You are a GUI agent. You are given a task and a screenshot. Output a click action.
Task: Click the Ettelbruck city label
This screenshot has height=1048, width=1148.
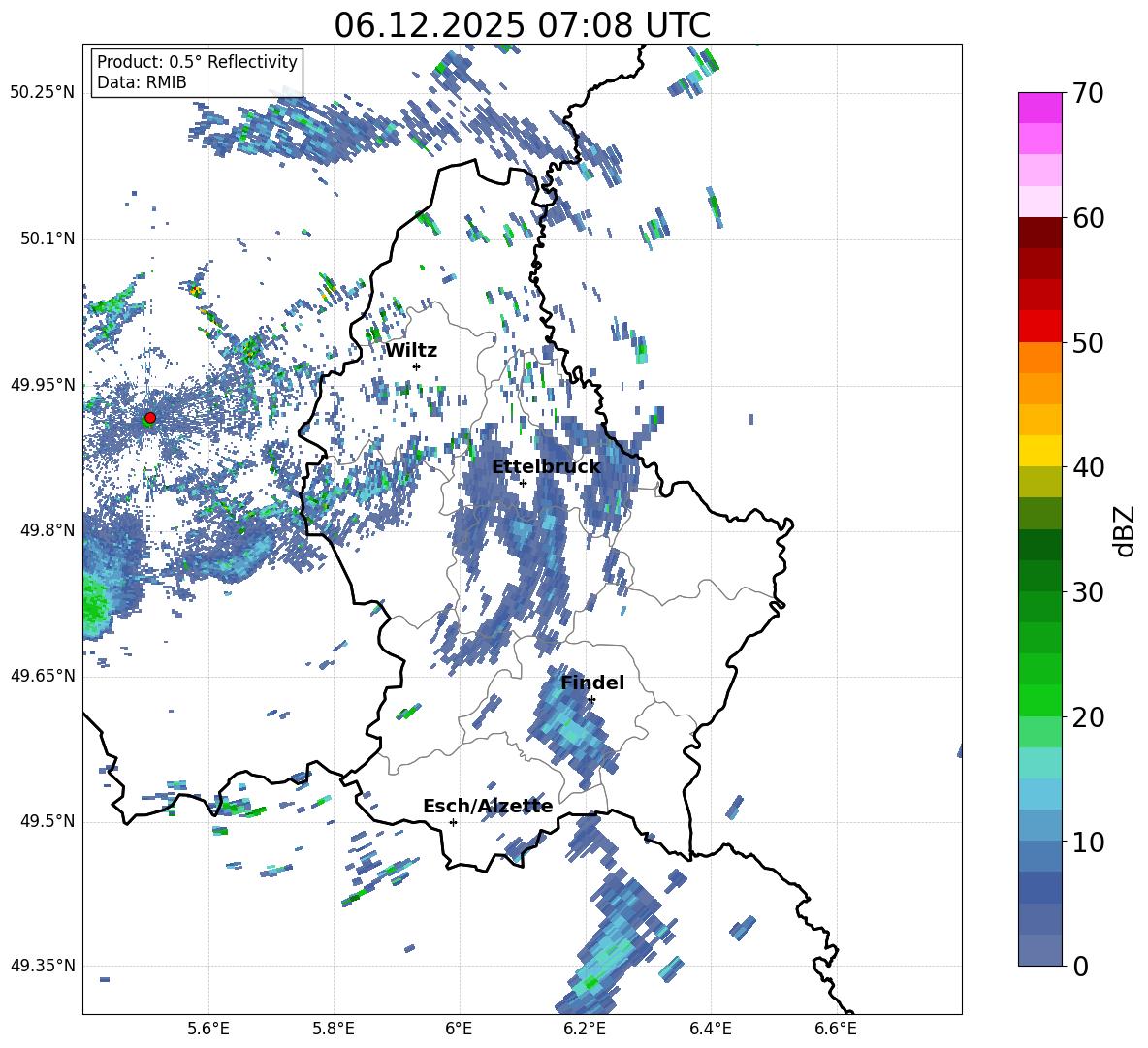[546, 467]
